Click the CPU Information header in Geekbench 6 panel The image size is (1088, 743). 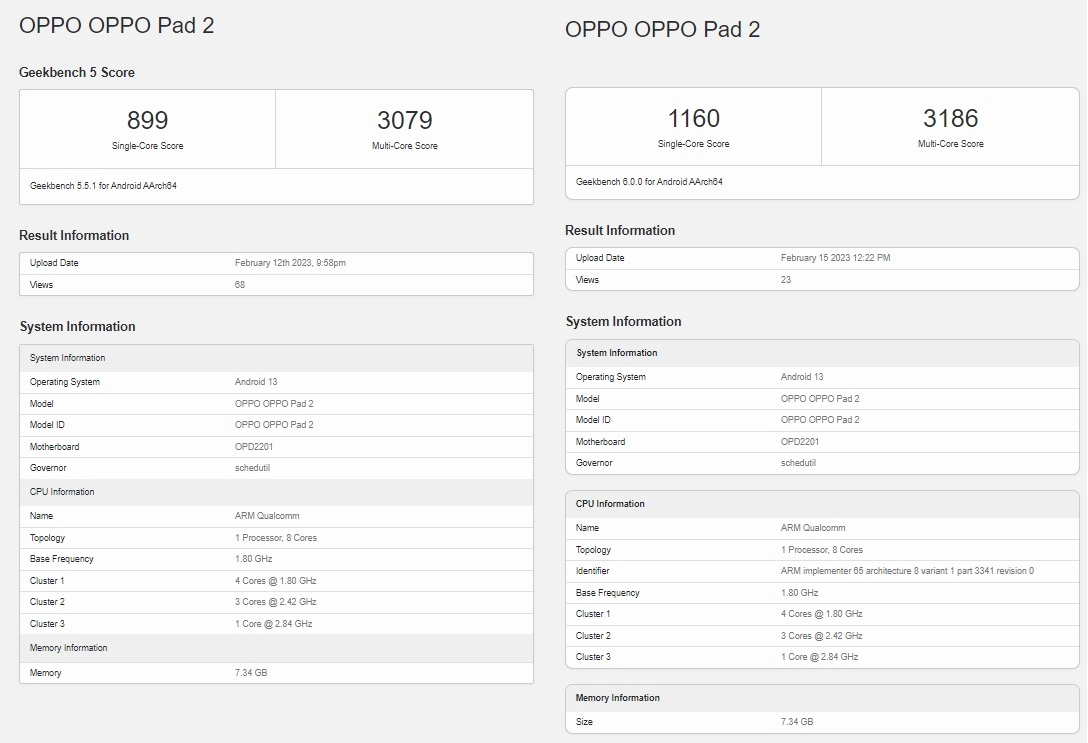click(610, 504)
